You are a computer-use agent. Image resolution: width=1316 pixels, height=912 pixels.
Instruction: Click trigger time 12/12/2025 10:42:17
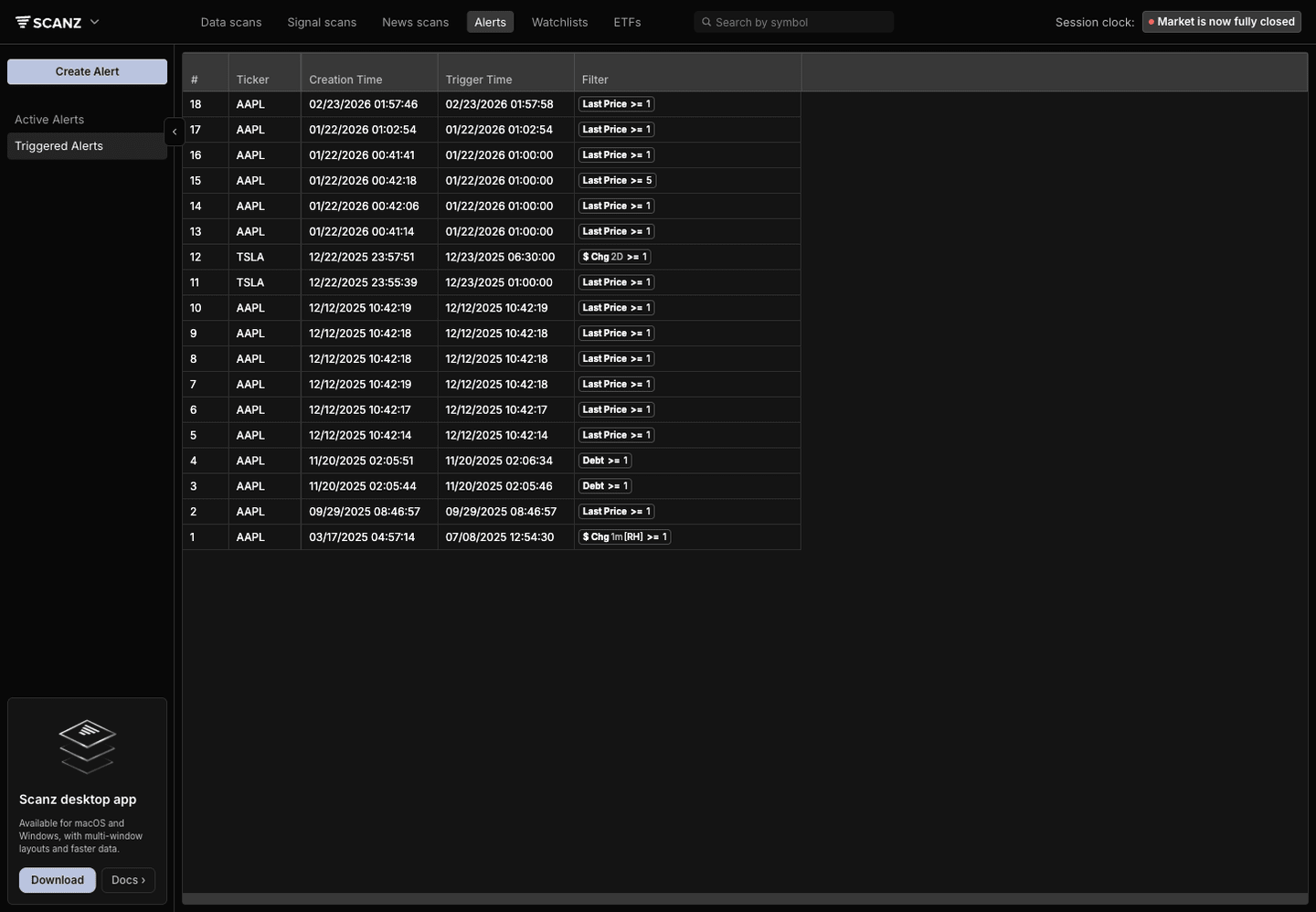click(496, 409)
